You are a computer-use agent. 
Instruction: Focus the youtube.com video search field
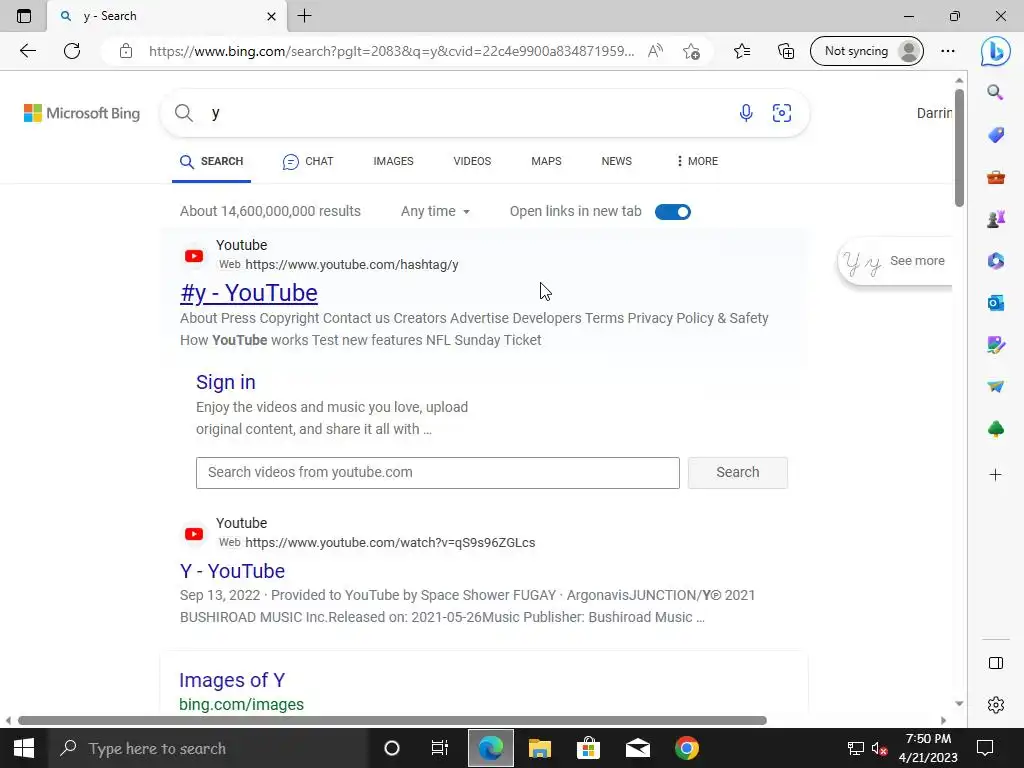438,472
